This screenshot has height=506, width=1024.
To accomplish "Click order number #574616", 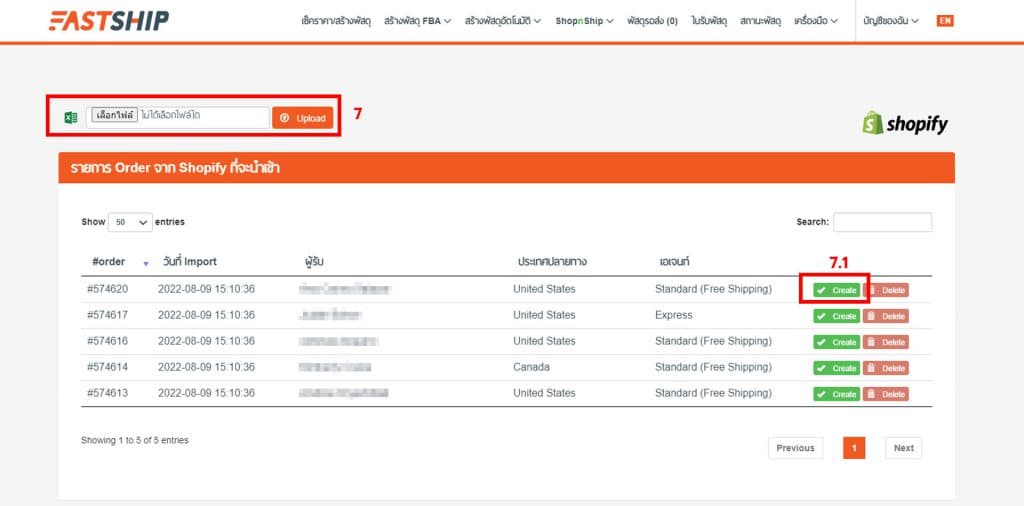I will (x=108, y=341).
